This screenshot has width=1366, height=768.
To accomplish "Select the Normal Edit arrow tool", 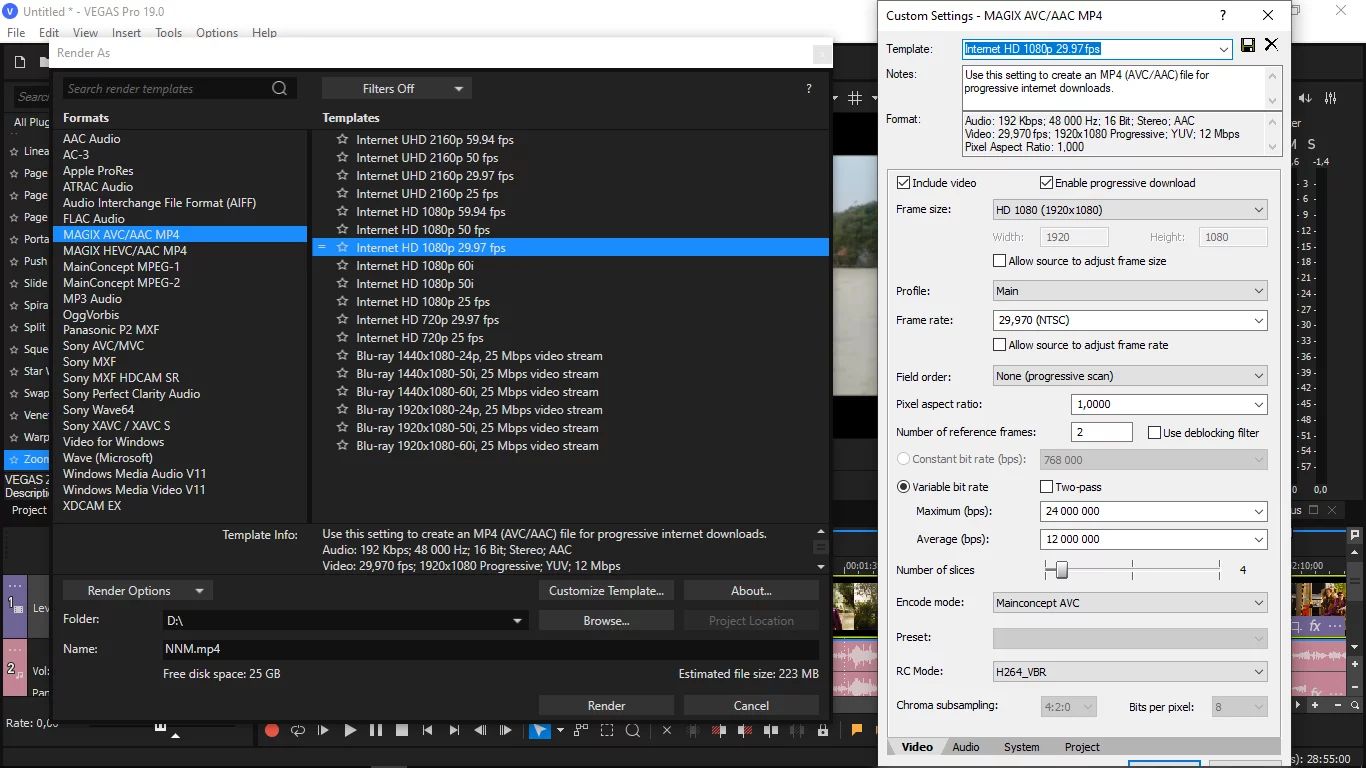I will (539, 731).
